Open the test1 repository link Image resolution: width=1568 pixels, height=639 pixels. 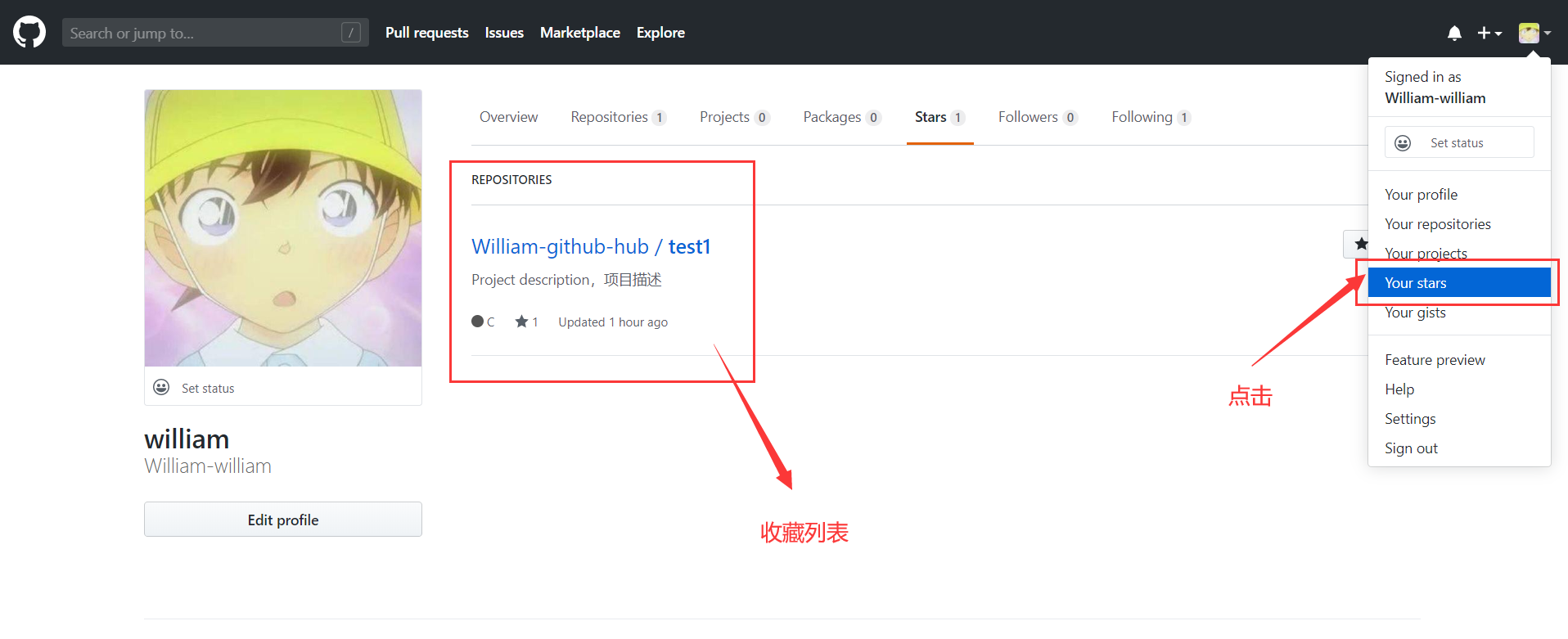coord(689,246)
